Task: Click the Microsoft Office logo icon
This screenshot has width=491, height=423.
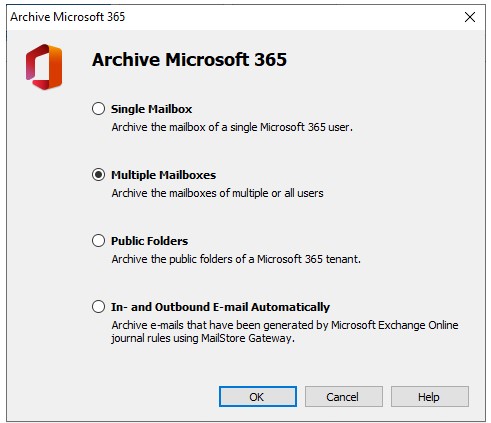Action: (44, 67)
